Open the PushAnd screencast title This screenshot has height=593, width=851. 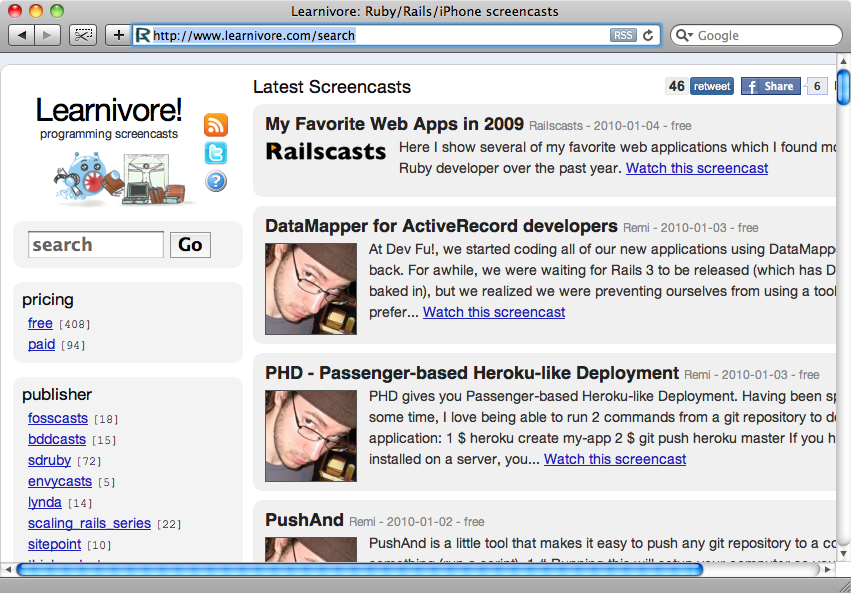[x=304, y=520]
